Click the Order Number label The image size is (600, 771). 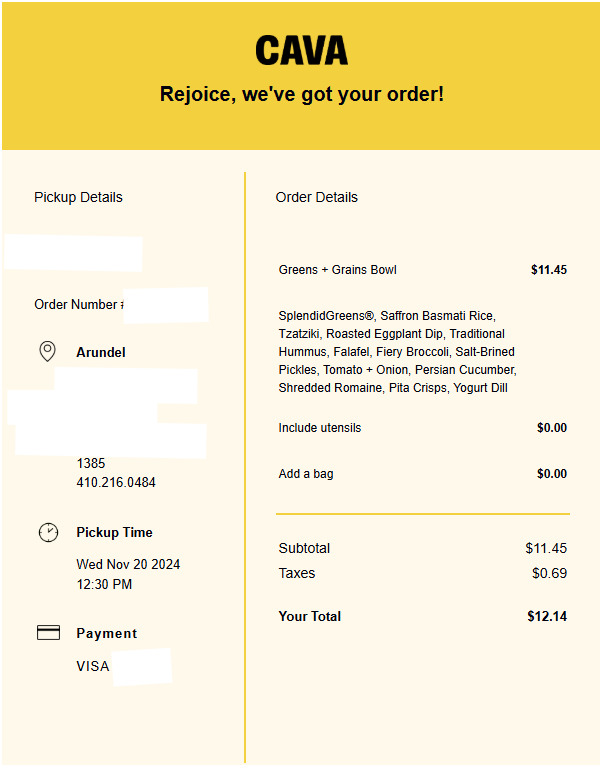click(77, 305)
